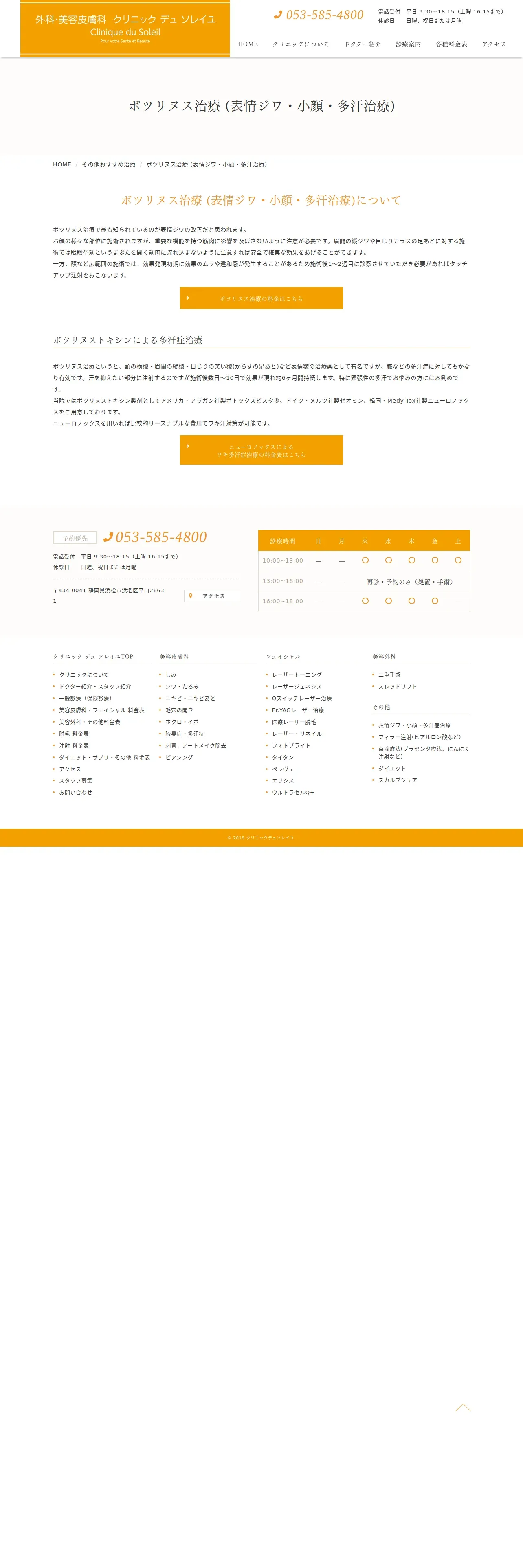
Task: Open フィラー注射(ヒアルロン酸など) footer link
Action: tap(420, 736)
